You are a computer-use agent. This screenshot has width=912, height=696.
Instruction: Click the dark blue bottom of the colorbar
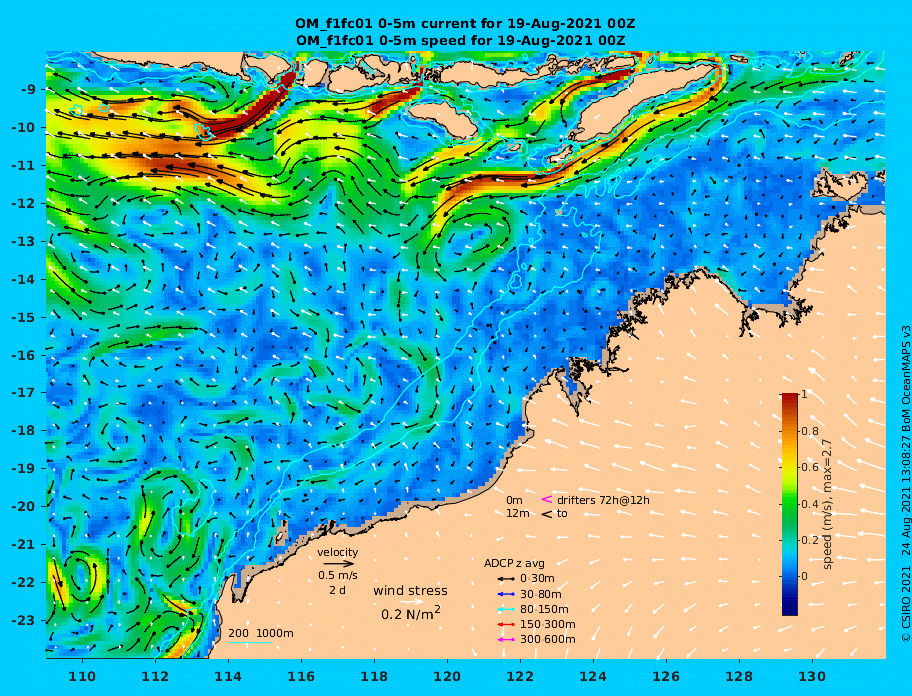(790, 608)
